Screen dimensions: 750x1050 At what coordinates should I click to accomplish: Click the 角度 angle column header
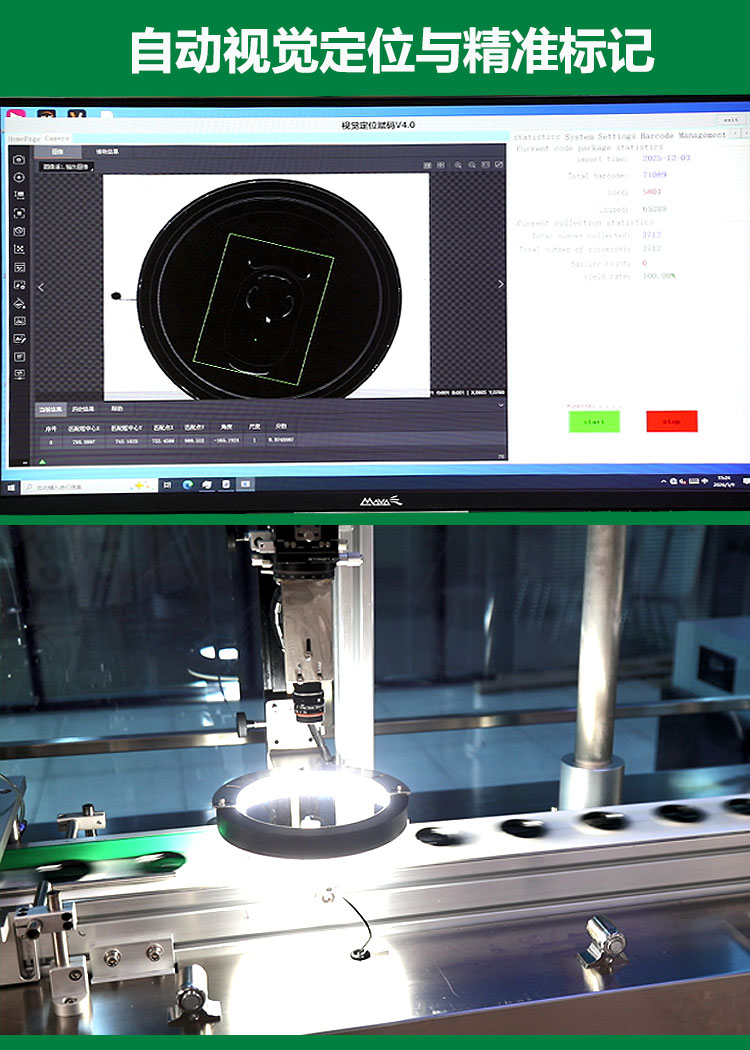pos(226,427)
